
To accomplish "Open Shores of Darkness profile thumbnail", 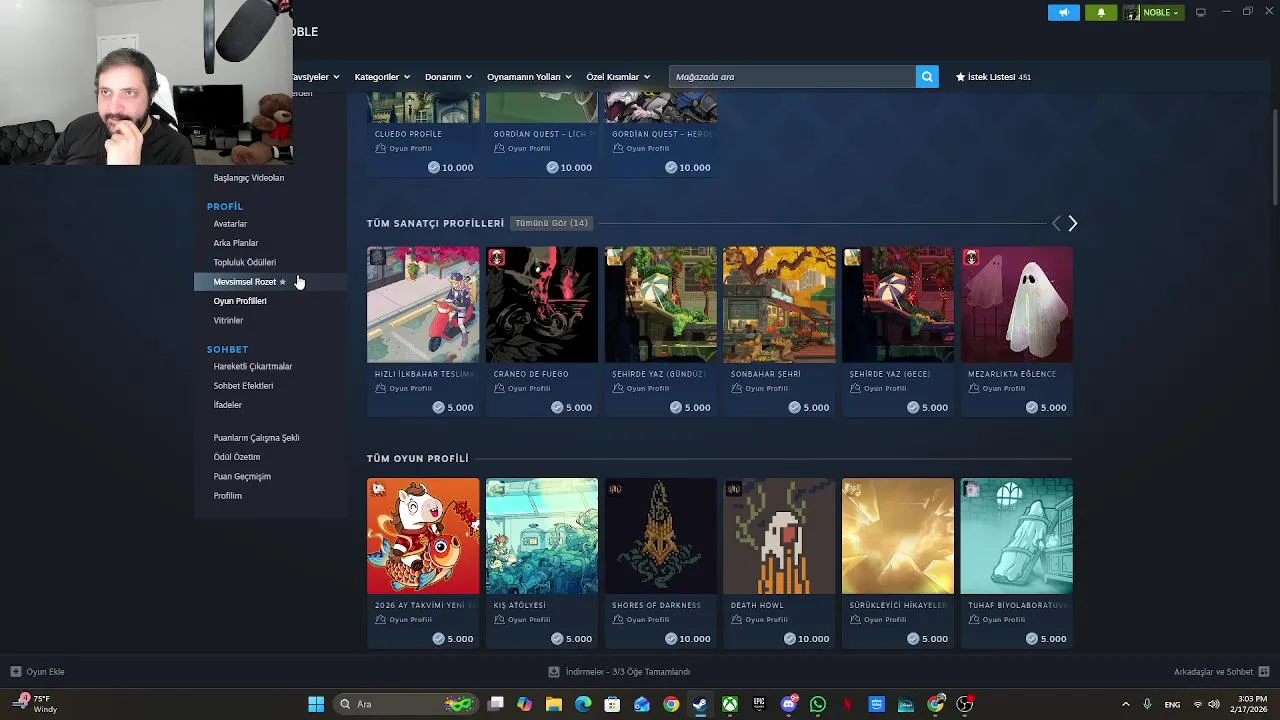I will (660, 536).
